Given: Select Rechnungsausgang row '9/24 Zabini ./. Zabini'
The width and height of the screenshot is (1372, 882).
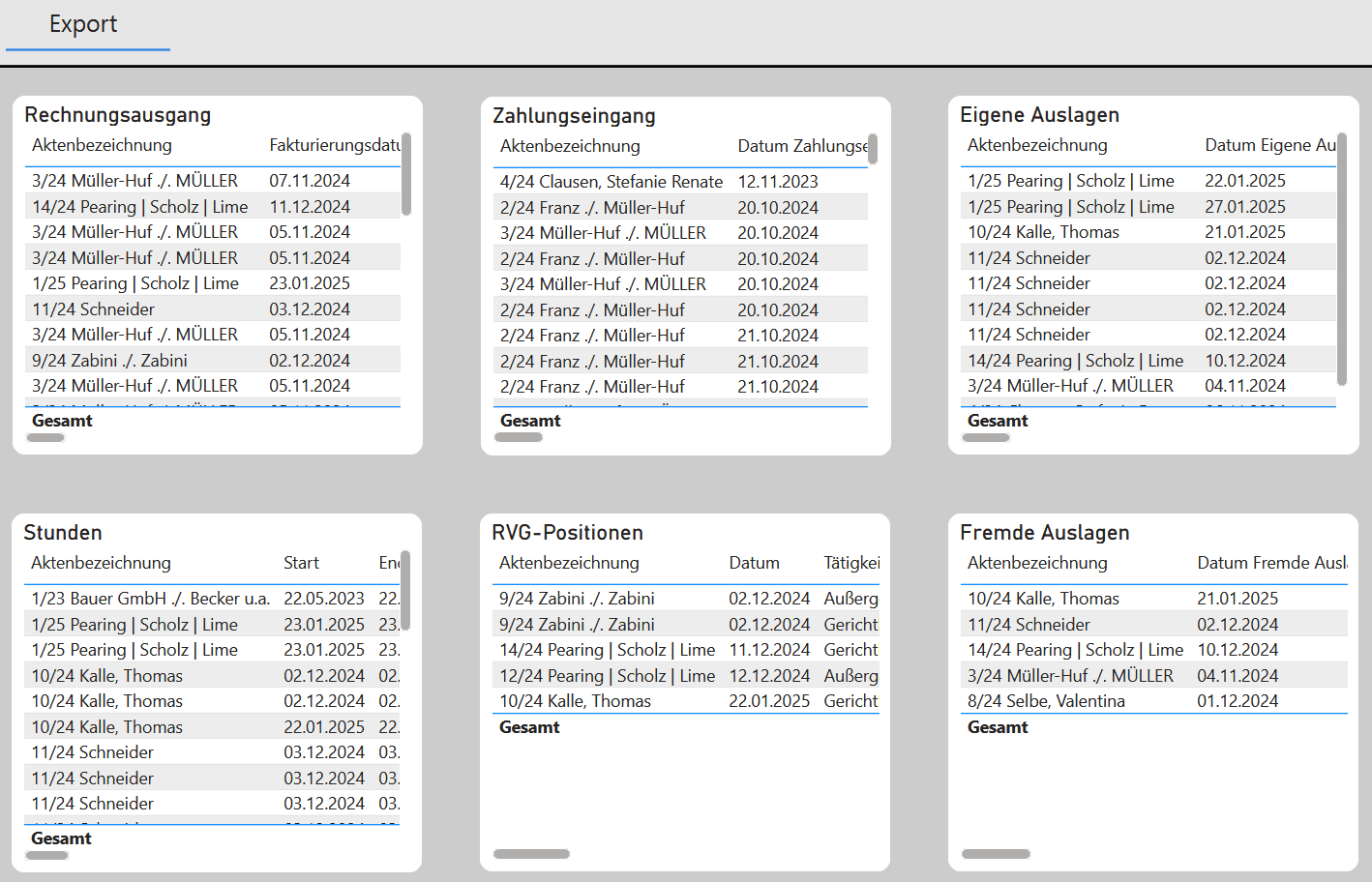Looking at the screenshot, I should [x=213, y=361].
